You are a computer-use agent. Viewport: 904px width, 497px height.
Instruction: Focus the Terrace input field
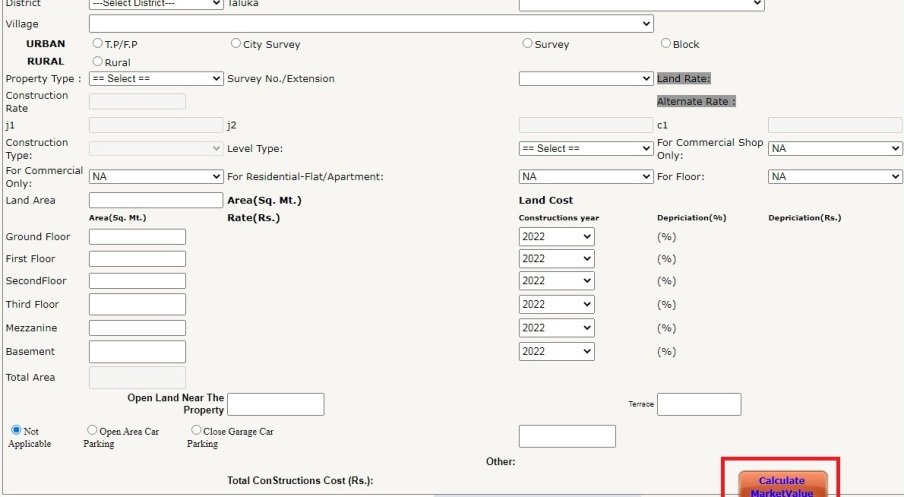coord(699,404)
